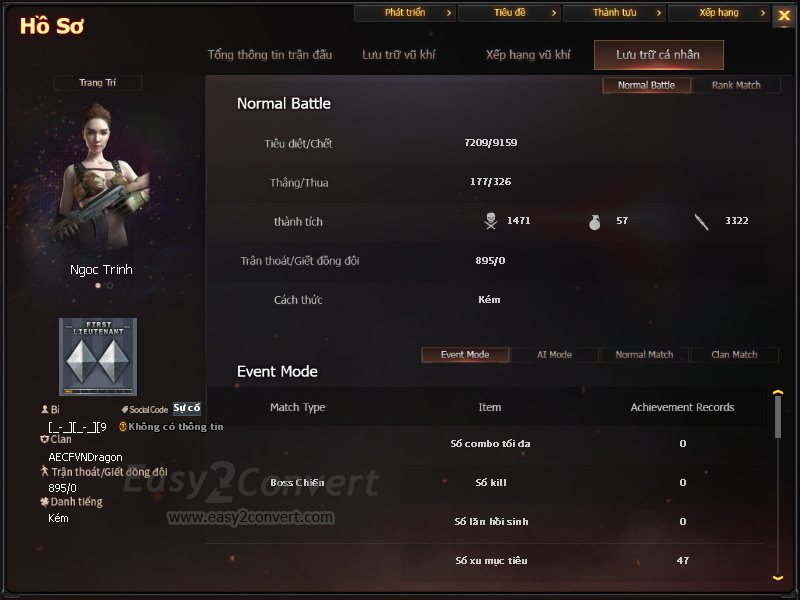Switch to the AI Mode tab

pos(555,355)
